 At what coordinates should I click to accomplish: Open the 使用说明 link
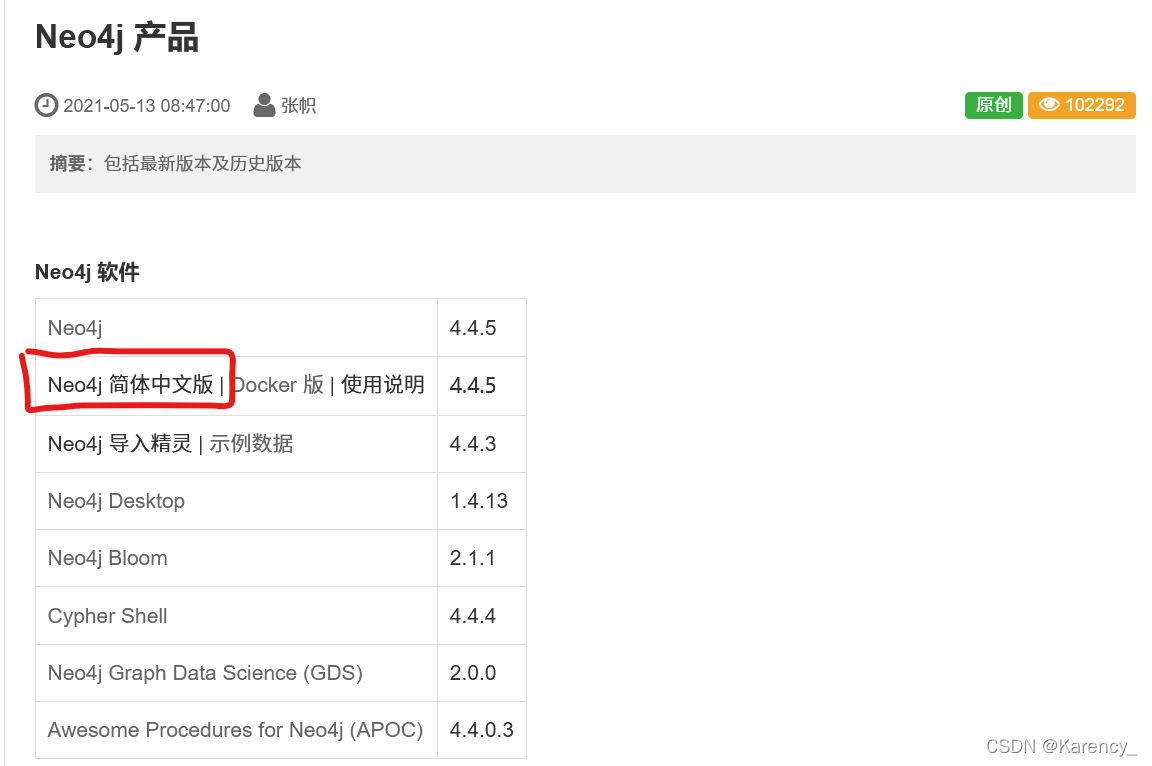point(383,384)
